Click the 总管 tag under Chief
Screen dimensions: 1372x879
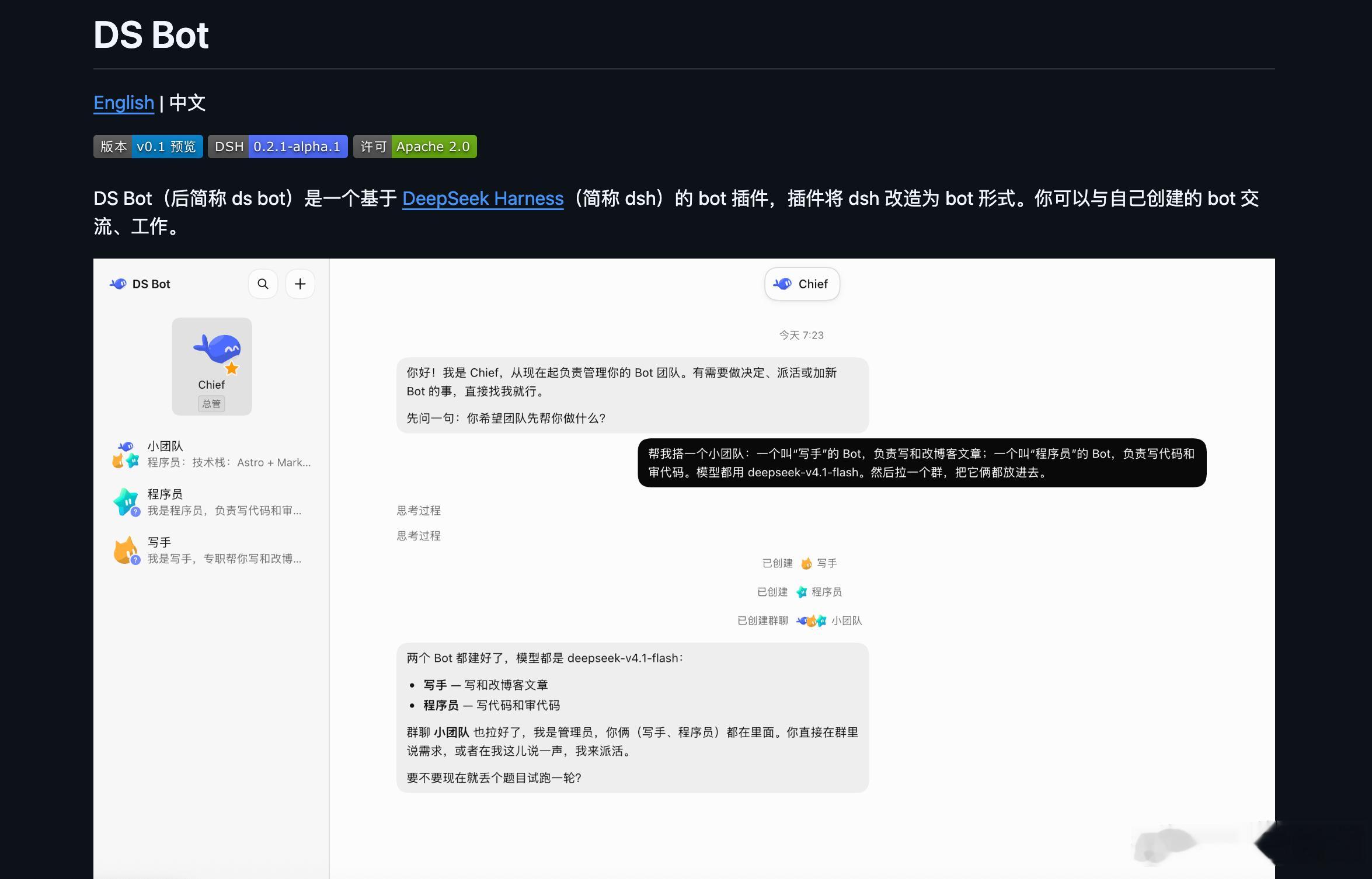(211, 404)
